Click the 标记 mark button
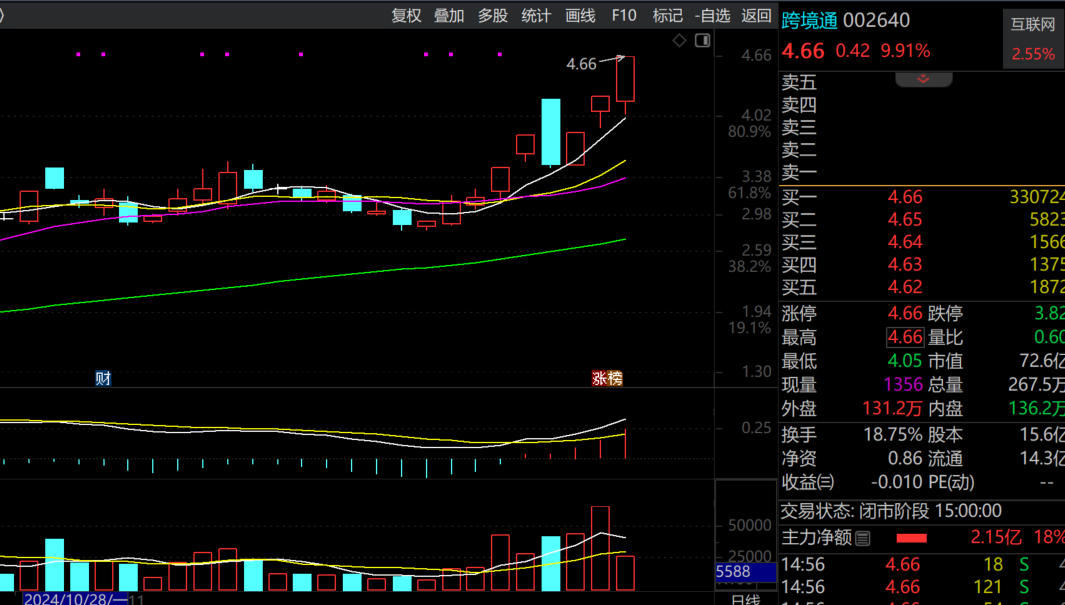 (x=667, y=16)
